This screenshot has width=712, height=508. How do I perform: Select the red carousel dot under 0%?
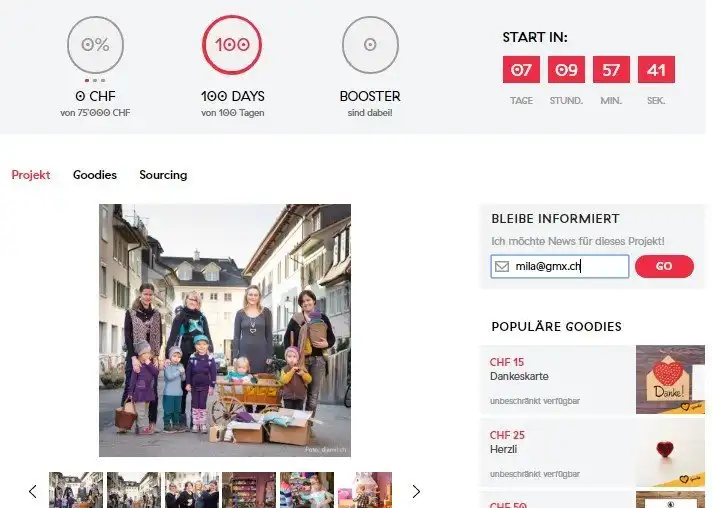pos(87,80)
